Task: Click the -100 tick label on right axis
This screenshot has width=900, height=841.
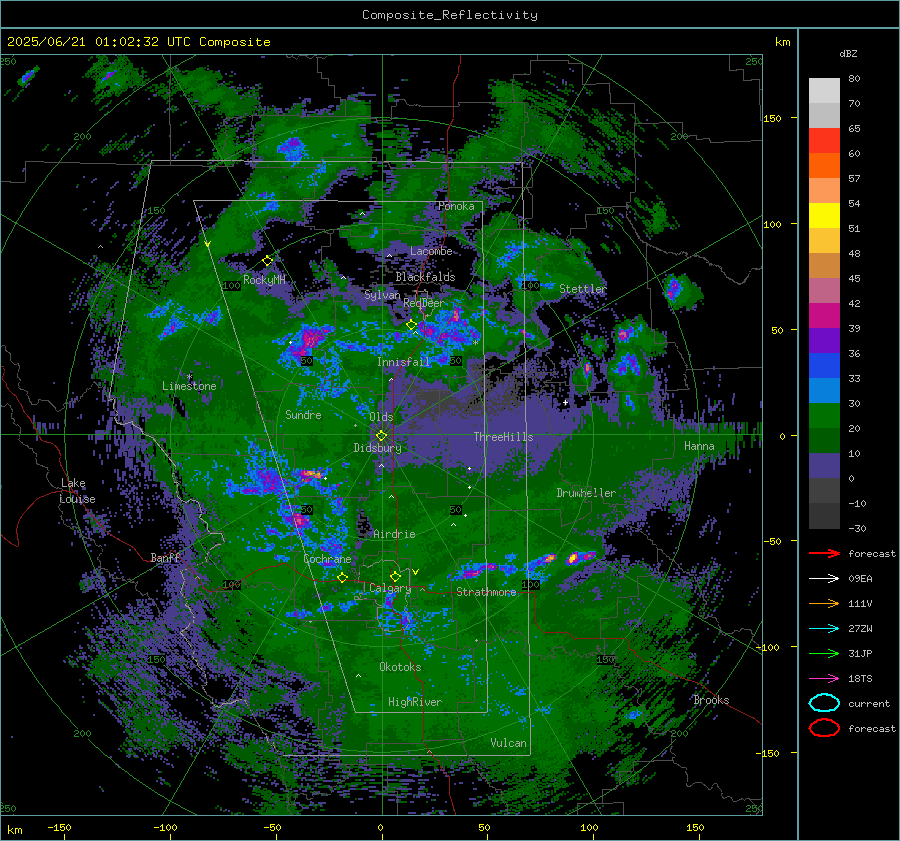Action: 767,647
